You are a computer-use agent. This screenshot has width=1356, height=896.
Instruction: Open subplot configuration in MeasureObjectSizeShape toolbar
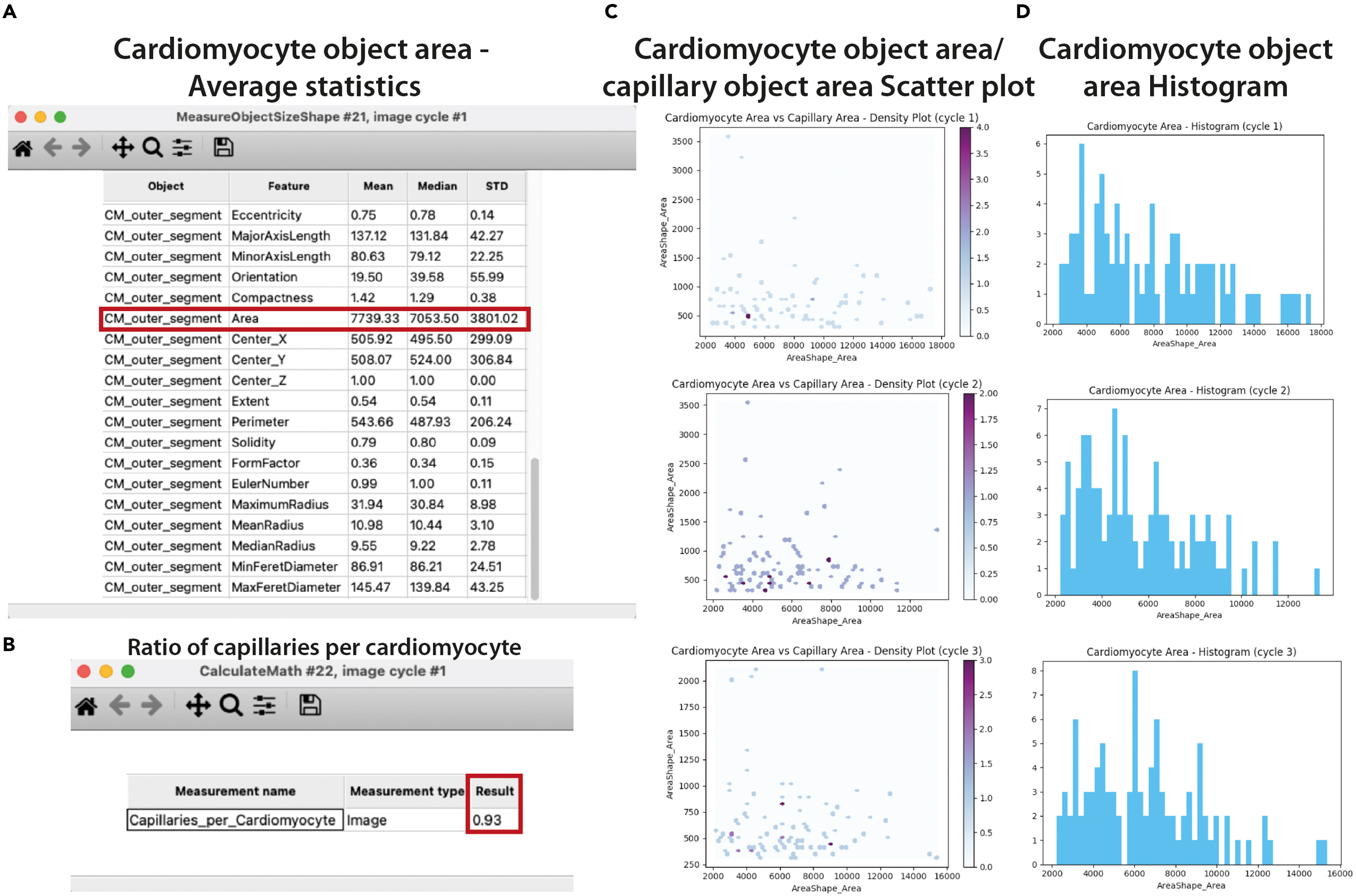coord(182,148)
